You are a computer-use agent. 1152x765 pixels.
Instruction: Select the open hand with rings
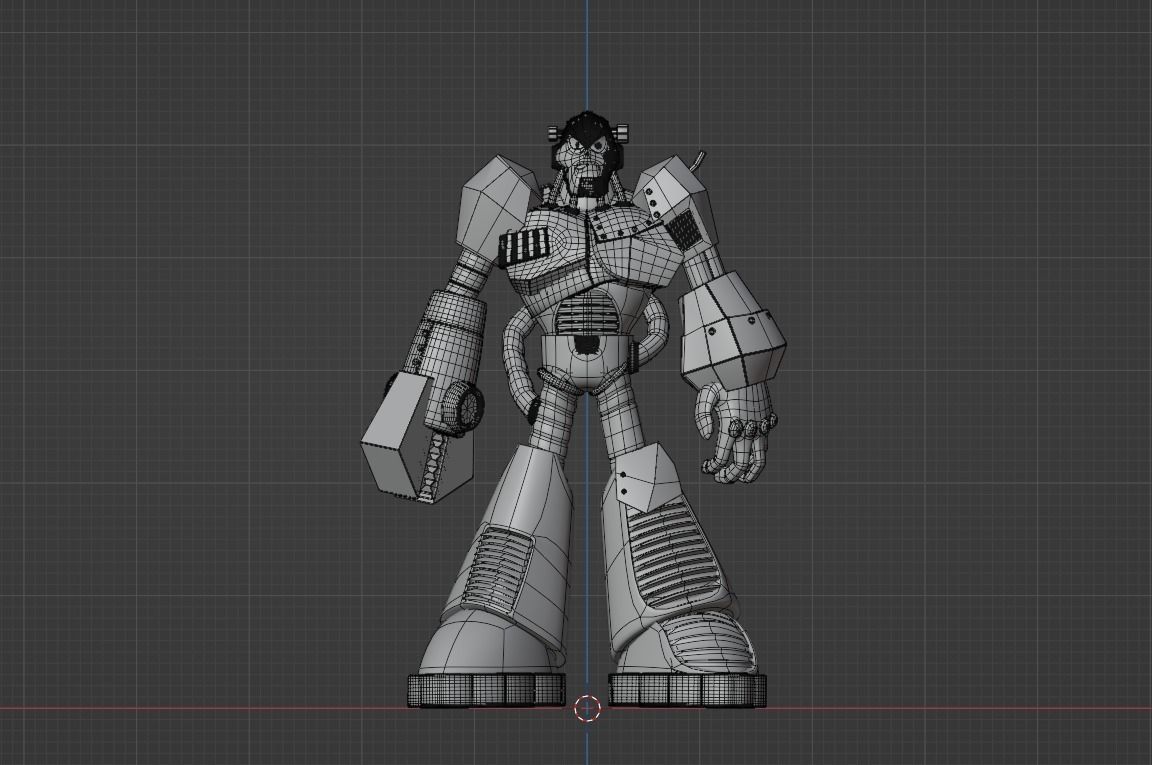click(x=735, y=432)
